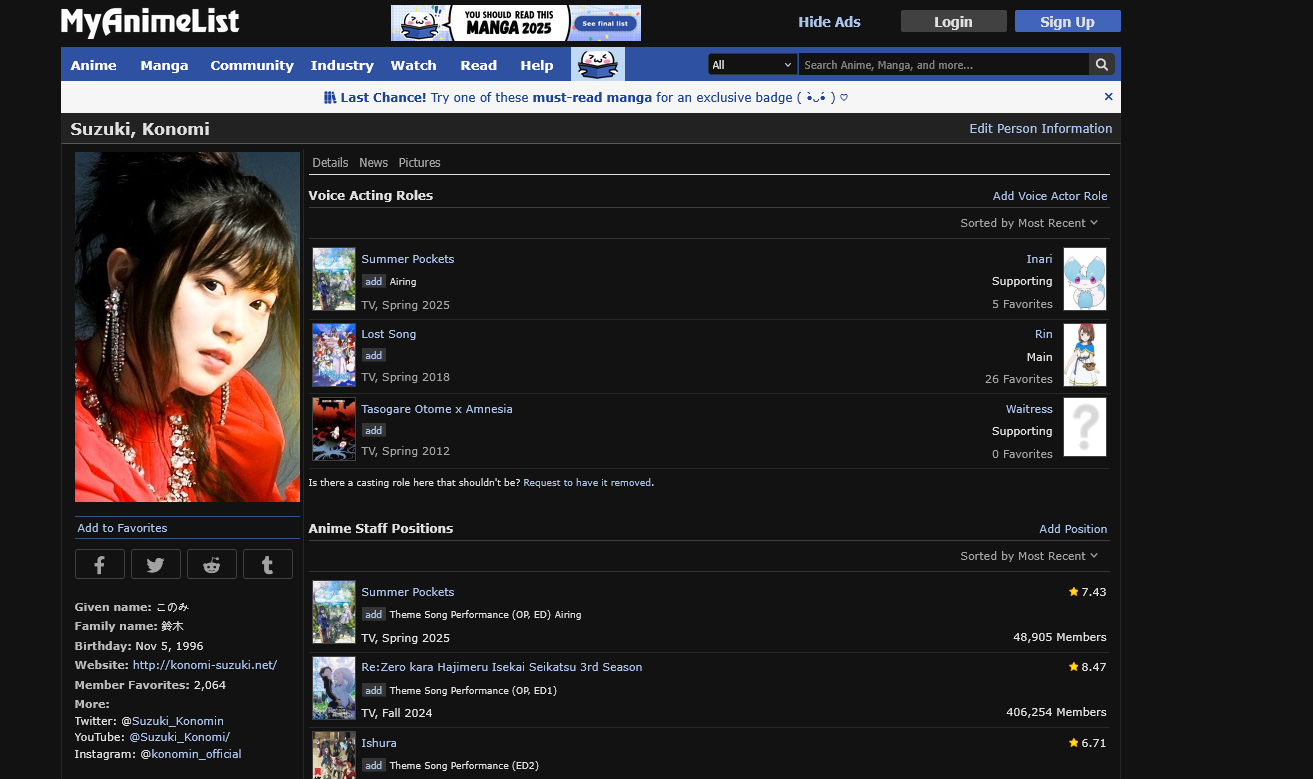Click Birthday Nov 5, 1996 text
The width and height of the screenshot is (1313, 779).
(139, 646)
